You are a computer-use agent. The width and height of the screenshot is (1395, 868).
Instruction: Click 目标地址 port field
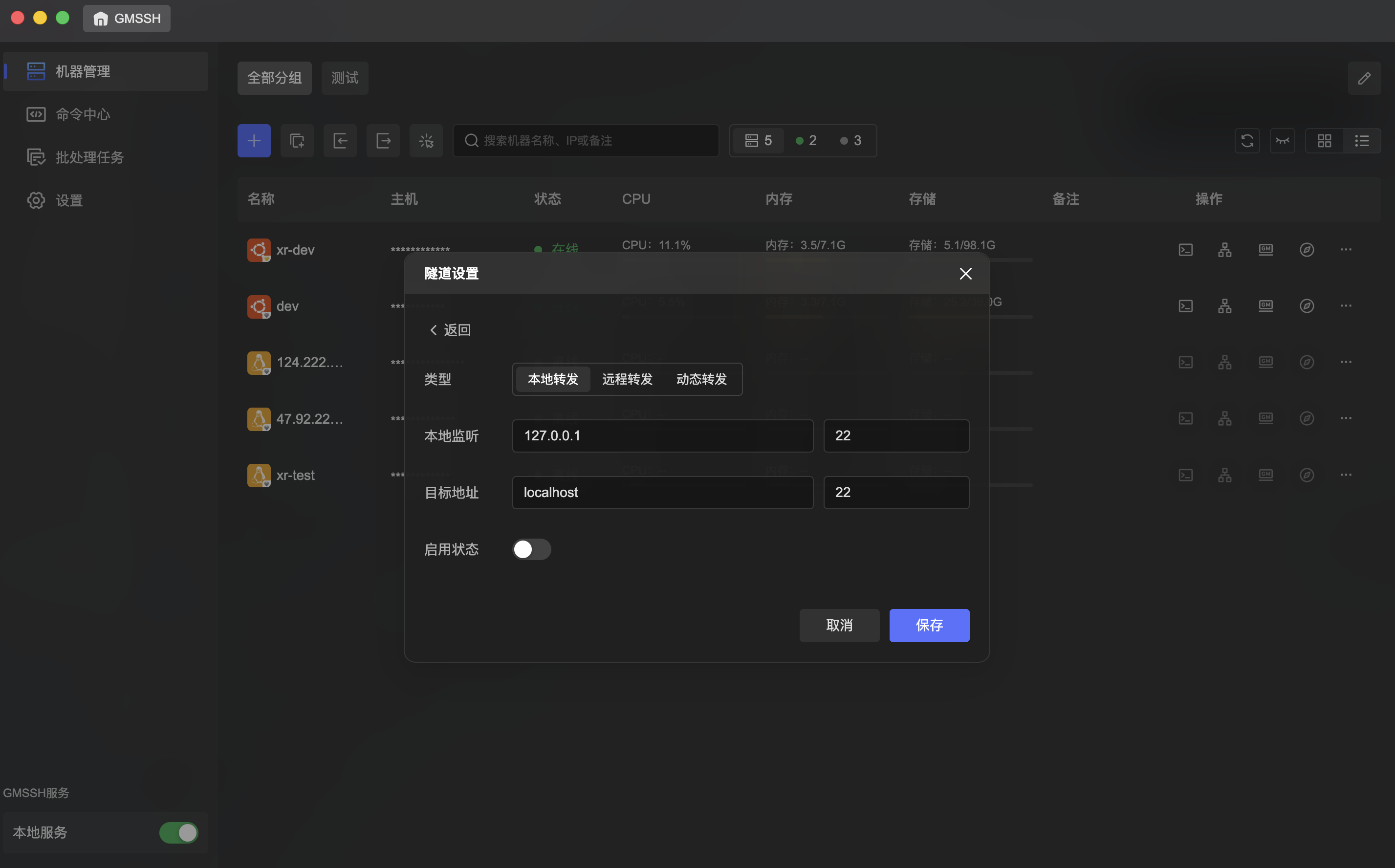pyautogui.click(x=896, y=493)
